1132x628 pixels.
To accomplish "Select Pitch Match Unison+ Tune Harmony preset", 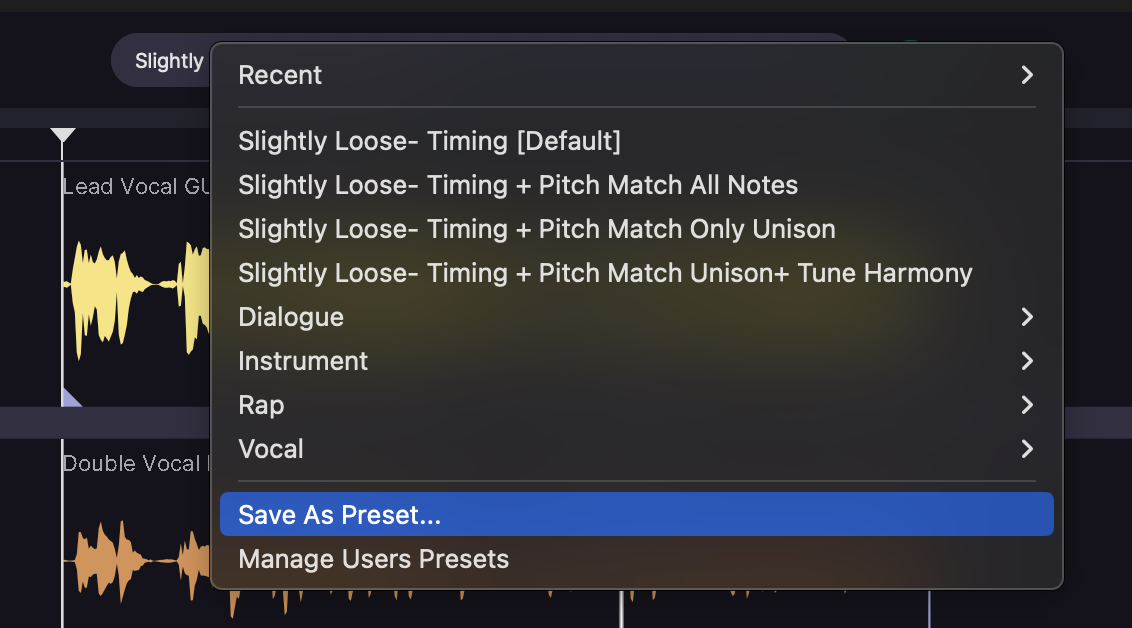I will pos(605,273).
